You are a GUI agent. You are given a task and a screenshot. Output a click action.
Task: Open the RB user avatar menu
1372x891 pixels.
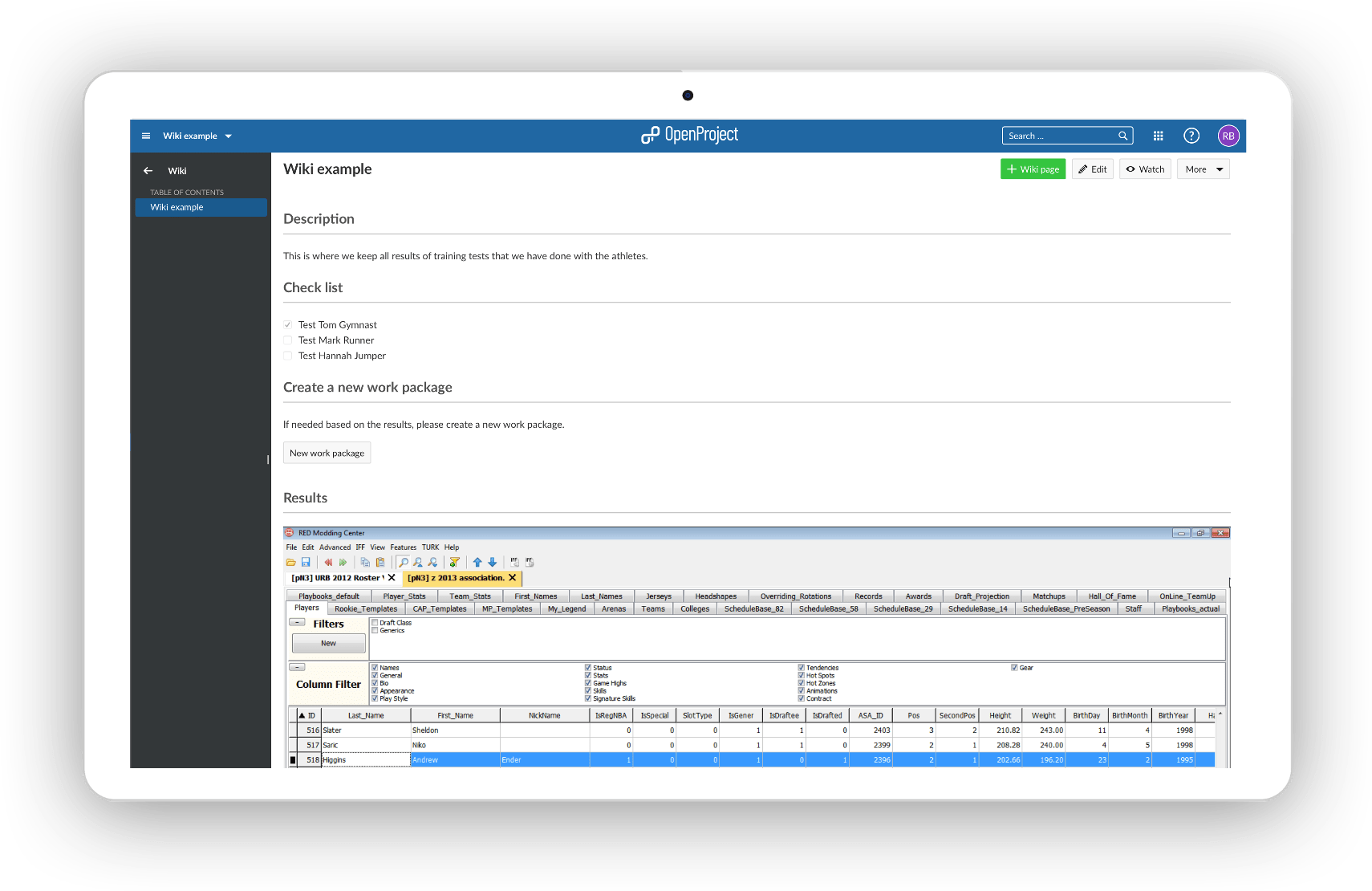pyautogui.click(x=1228, y=136)
